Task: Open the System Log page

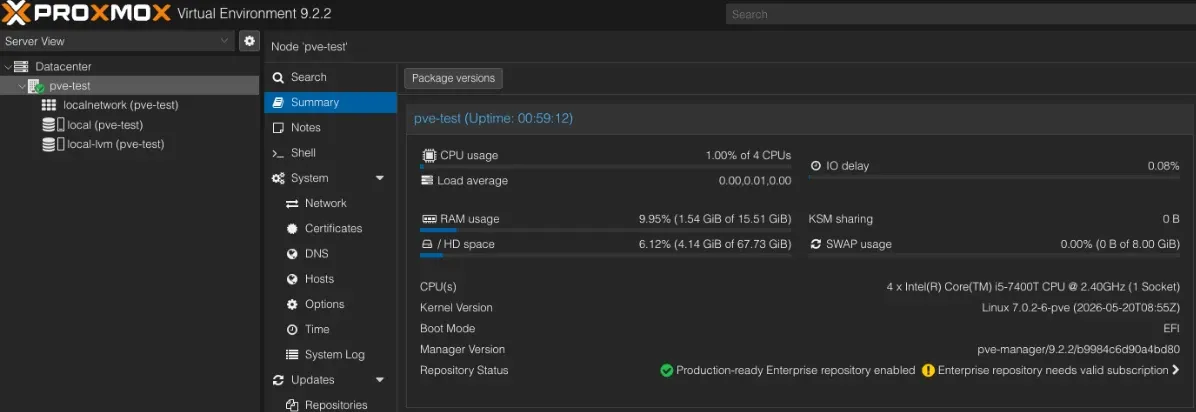Action: [330, 355]
